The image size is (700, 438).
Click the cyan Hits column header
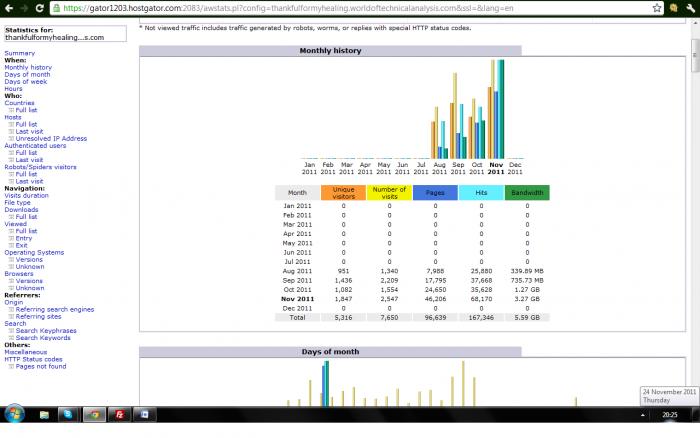tap(481, 193)
